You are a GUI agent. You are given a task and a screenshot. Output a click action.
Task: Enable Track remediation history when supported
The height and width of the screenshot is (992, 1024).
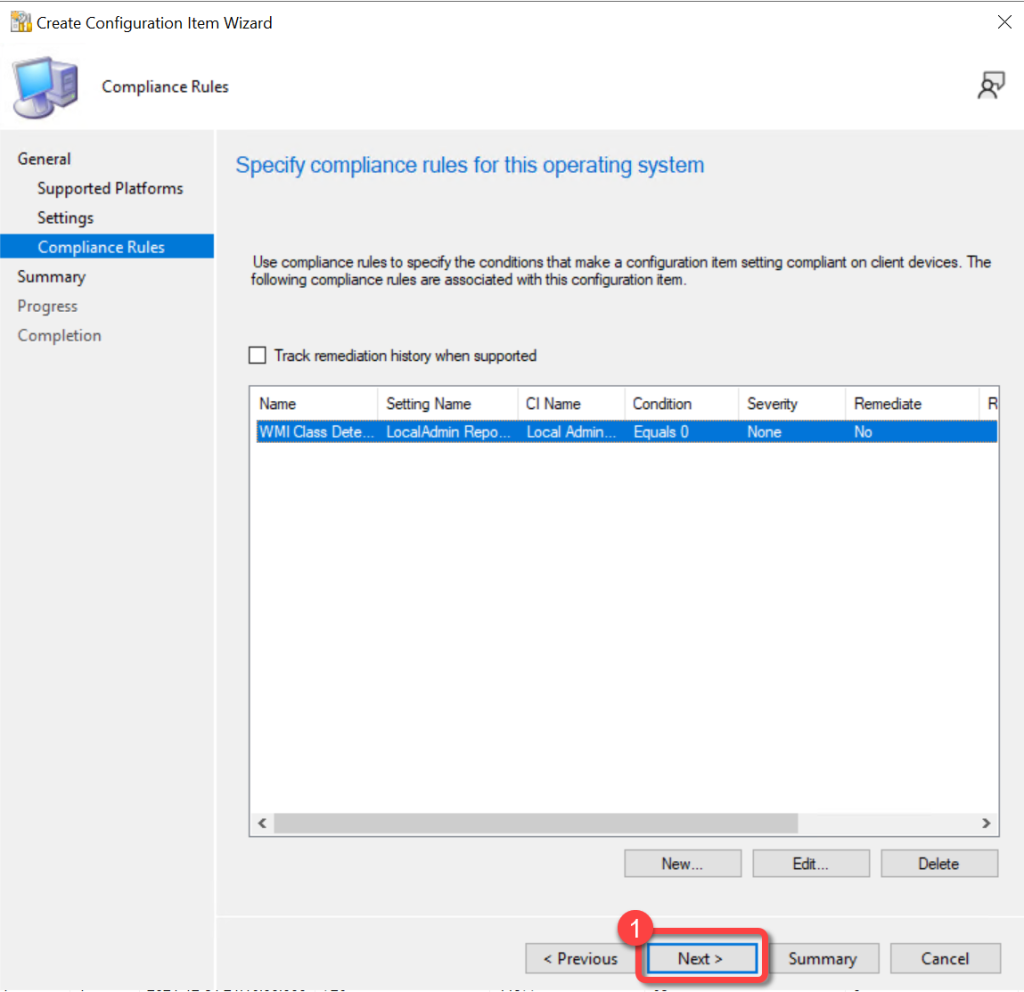(x=258, y=356)
